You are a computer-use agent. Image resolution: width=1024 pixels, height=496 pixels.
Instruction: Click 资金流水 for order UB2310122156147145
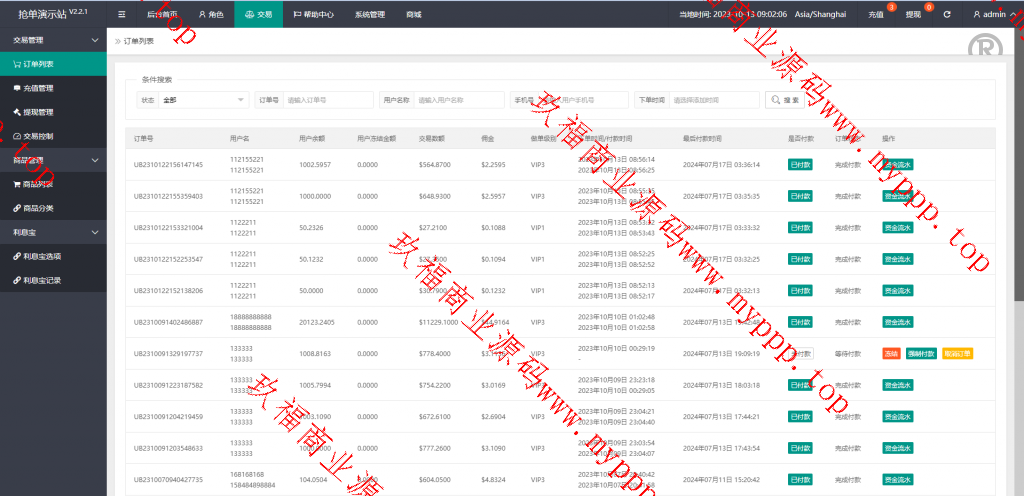(x=897, y=165)
